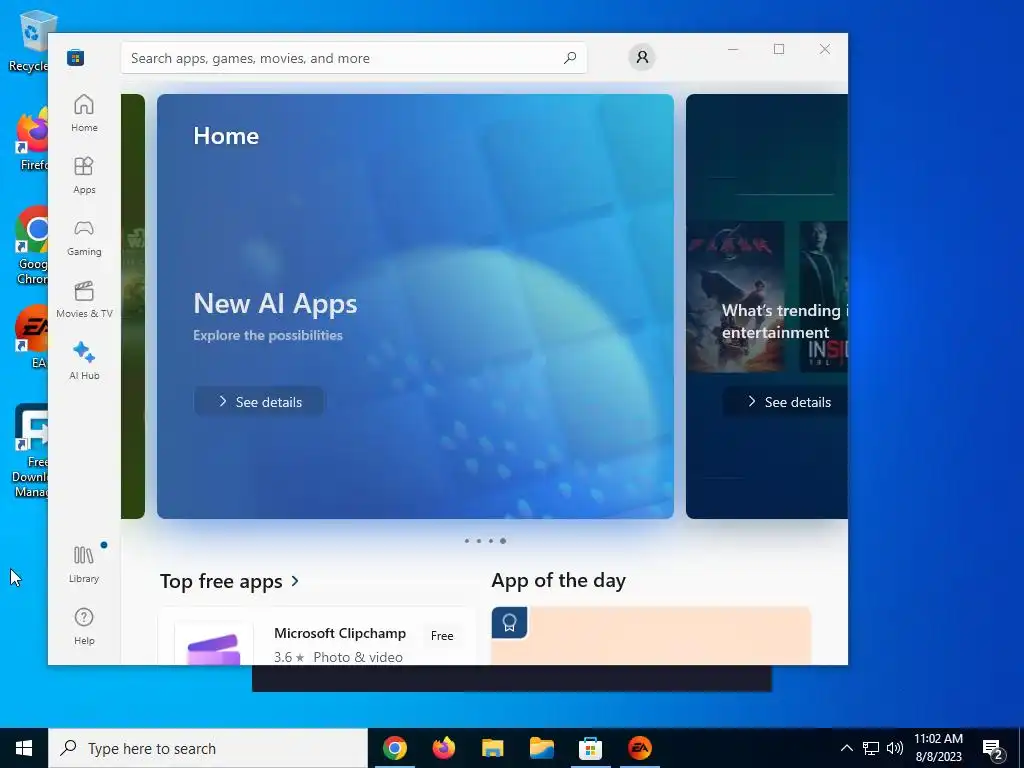Select the Recycle Bin desktop icon

point(30,40)
